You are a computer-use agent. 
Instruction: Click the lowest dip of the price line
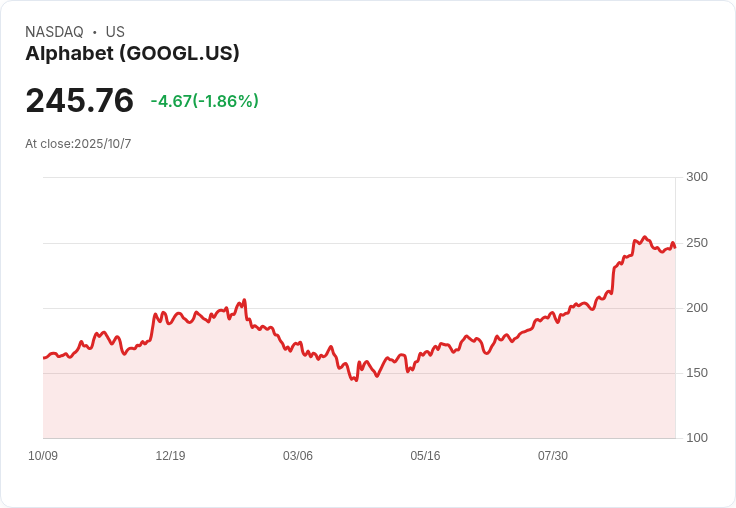pyautogui.click(x=355, y=381)
